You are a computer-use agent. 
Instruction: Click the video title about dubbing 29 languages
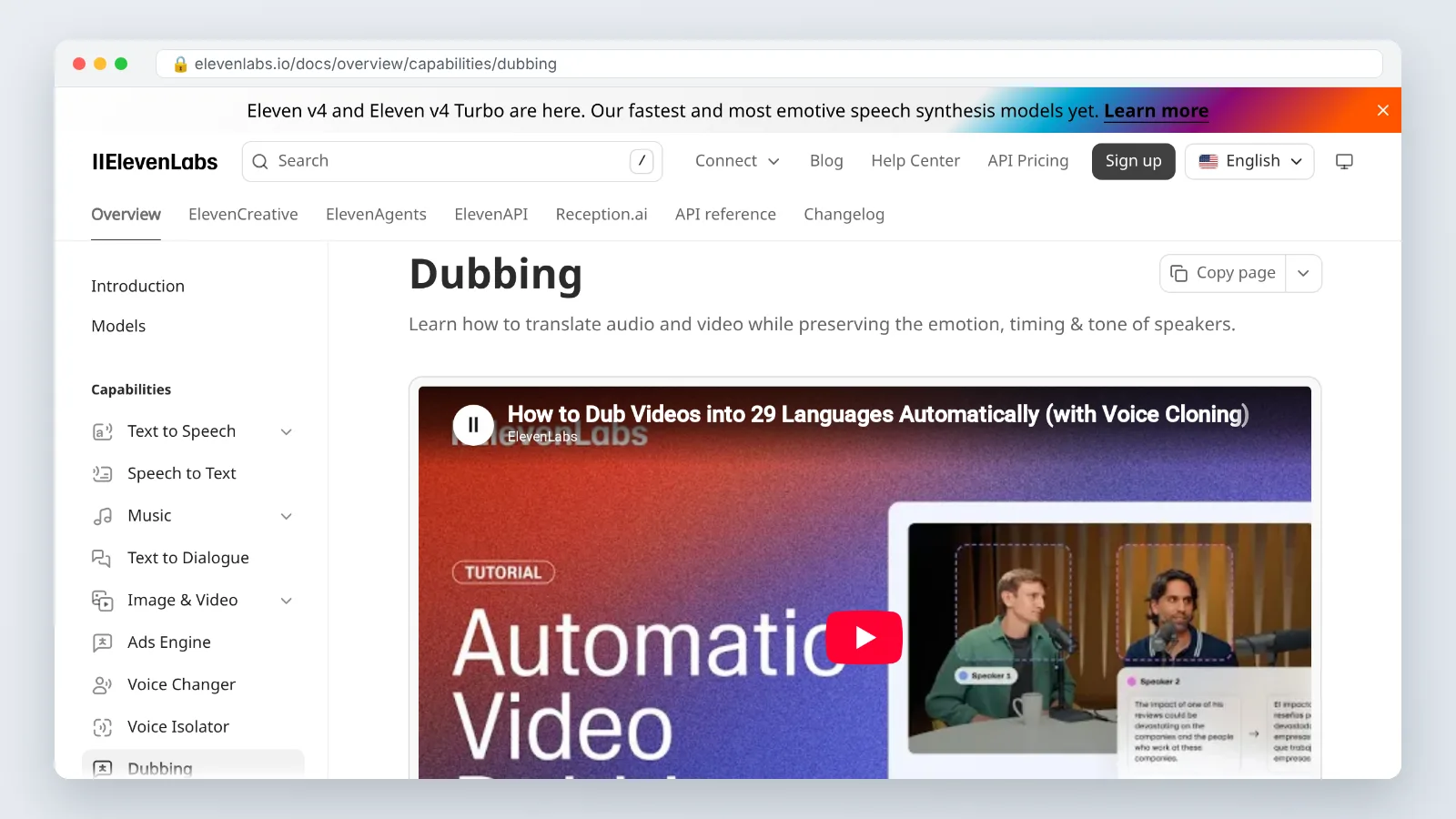point(878,415)
